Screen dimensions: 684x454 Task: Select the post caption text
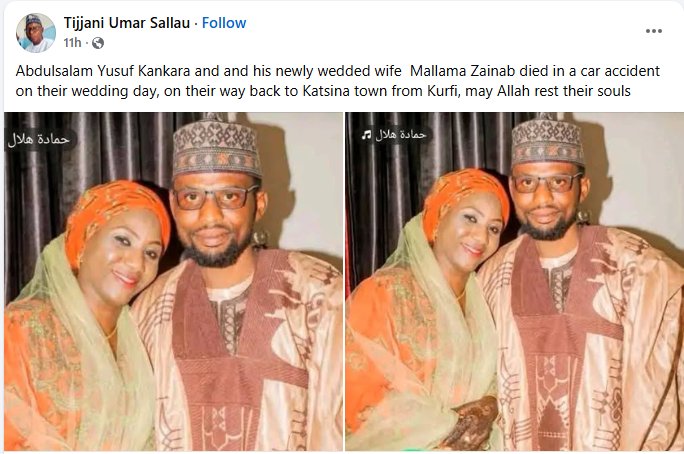(x=338, y=81)
